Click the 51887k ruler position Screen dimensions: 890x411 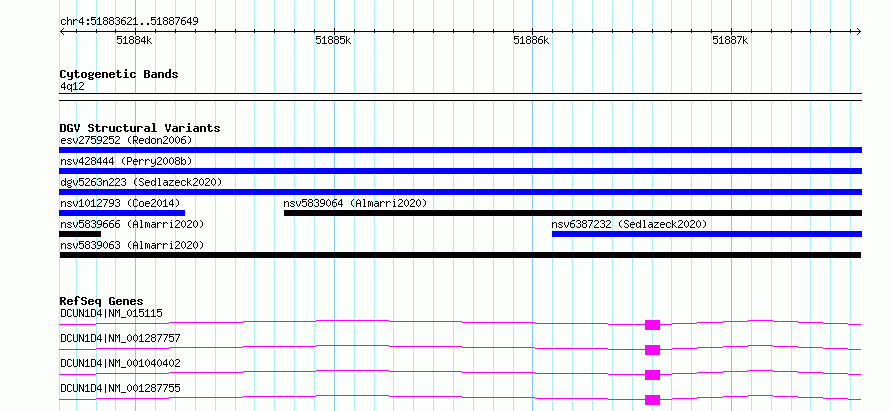731,40
